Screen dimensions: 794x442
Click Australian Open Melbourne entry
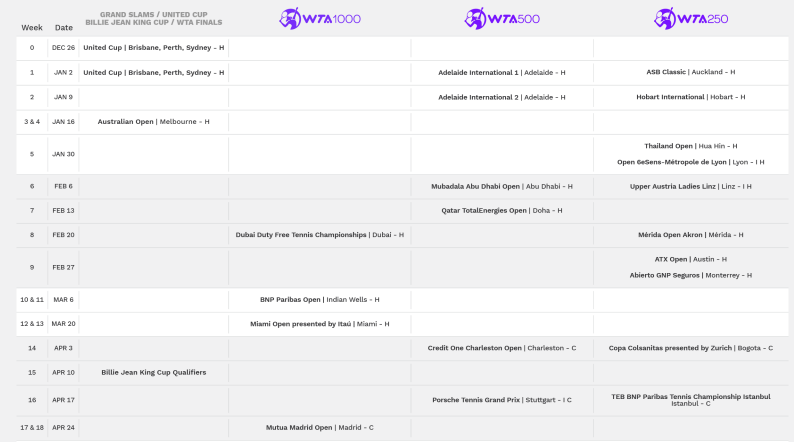click(153, 122)
